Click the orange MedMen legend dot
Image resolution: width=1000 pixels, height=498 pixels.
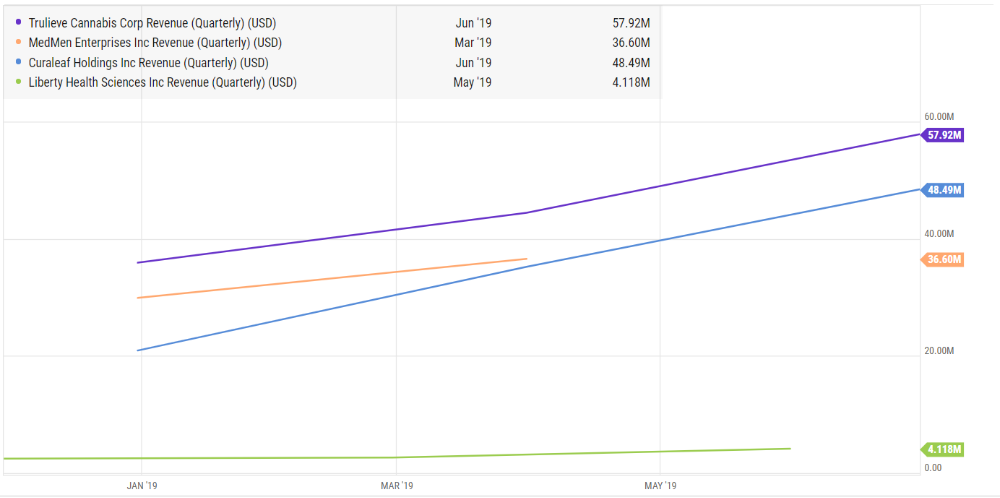pyautogui.click(x=18, y=43)
